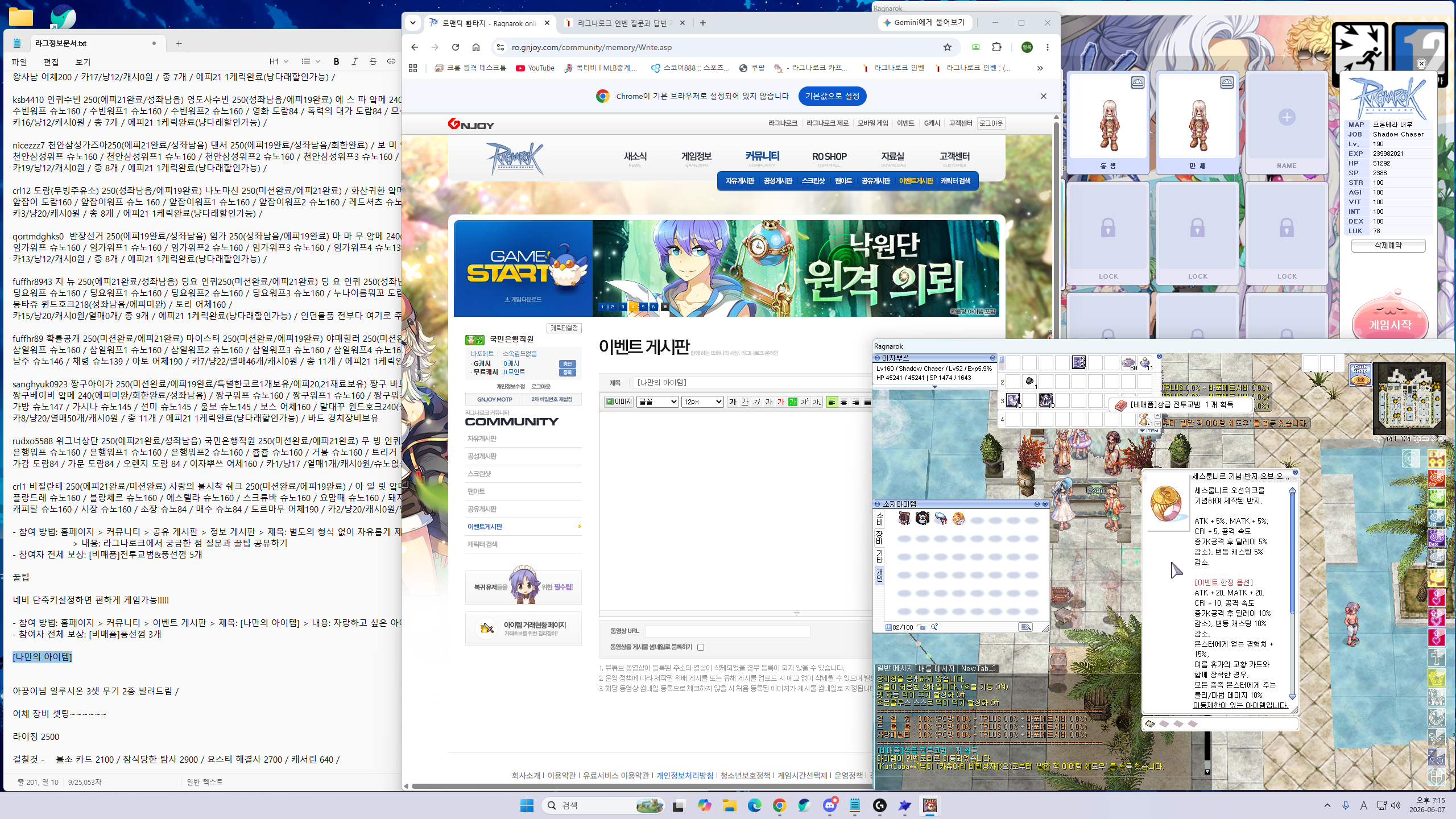Add character in empty NAME slot
This screenshot has width=1456, height=819.
pos(1287,123)
